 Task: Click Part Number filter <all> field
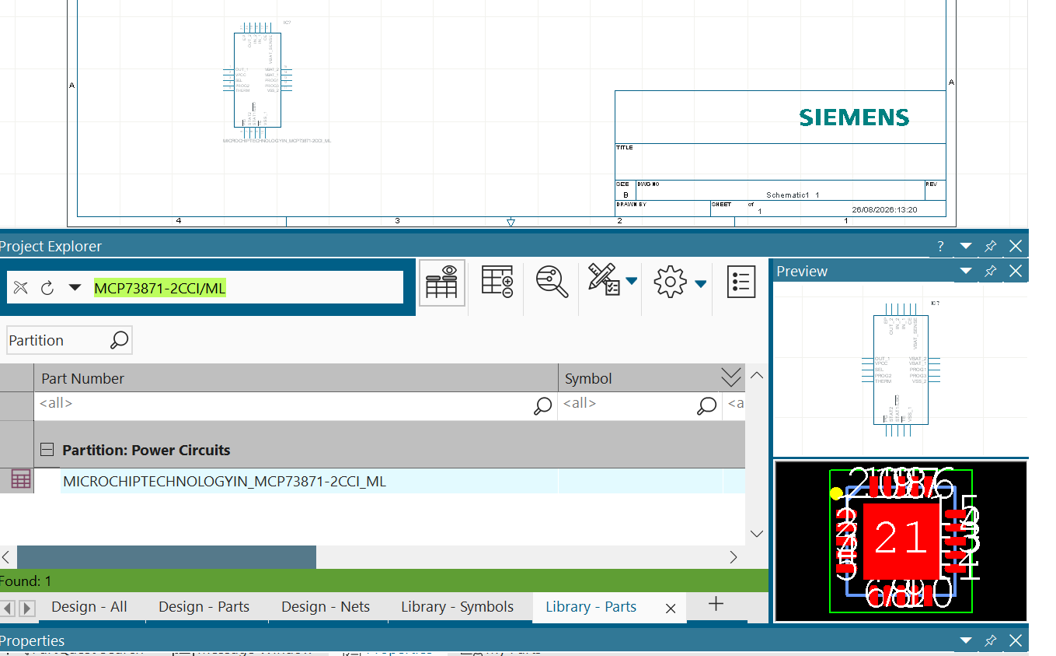click(x=283, y=404)
